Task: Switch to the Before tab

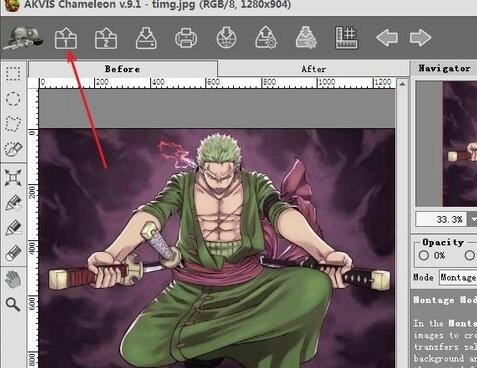Action: (x=123, y=69)
